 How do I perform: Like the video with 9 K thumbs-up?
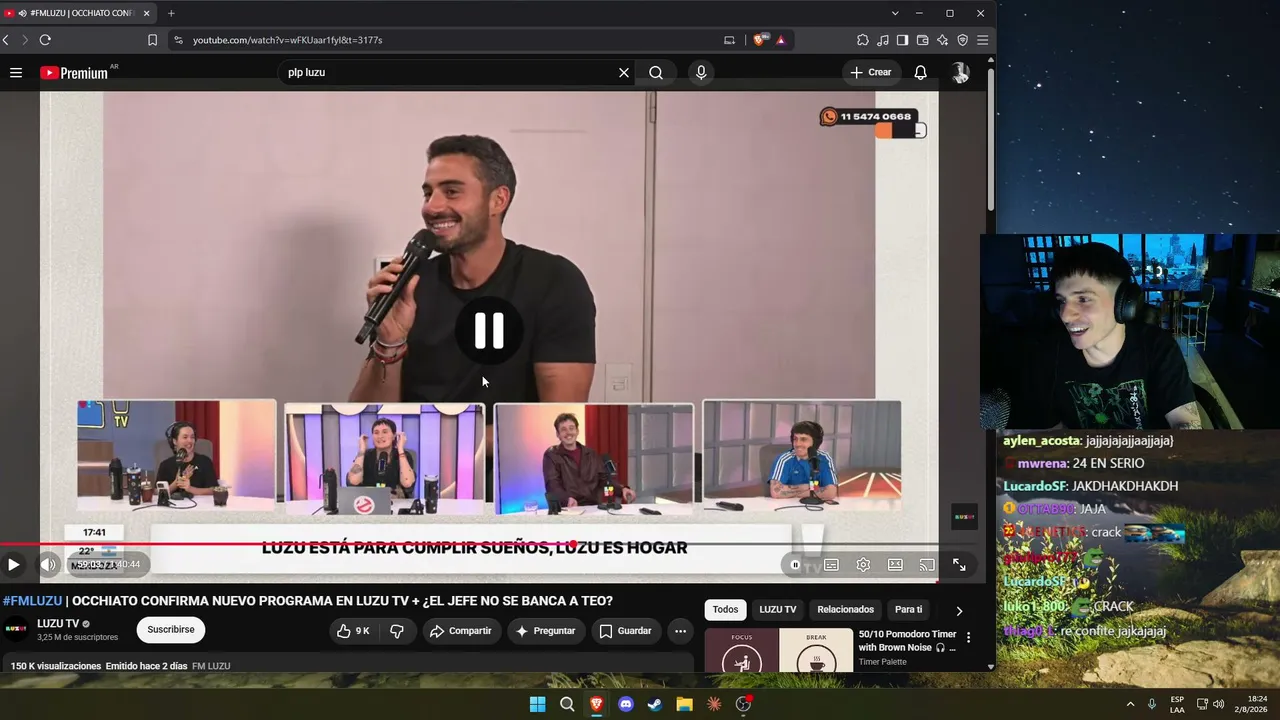(x=353, y=631)
